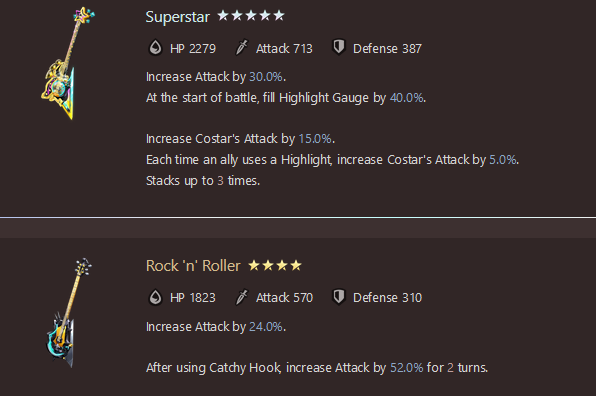Click the Attack sword icon for Superstar
The height and width of the screenshot is (396, 596).
coord(241,48)
